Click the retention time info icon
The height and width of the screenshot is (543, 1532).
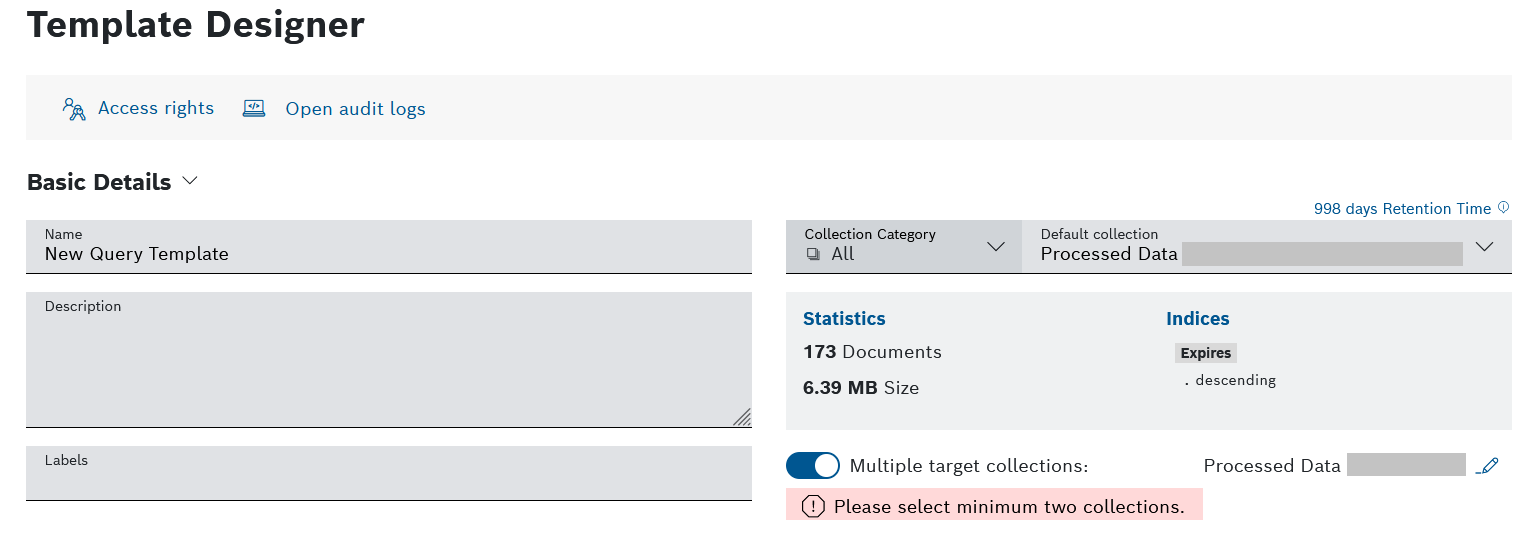click(1503, 208)
